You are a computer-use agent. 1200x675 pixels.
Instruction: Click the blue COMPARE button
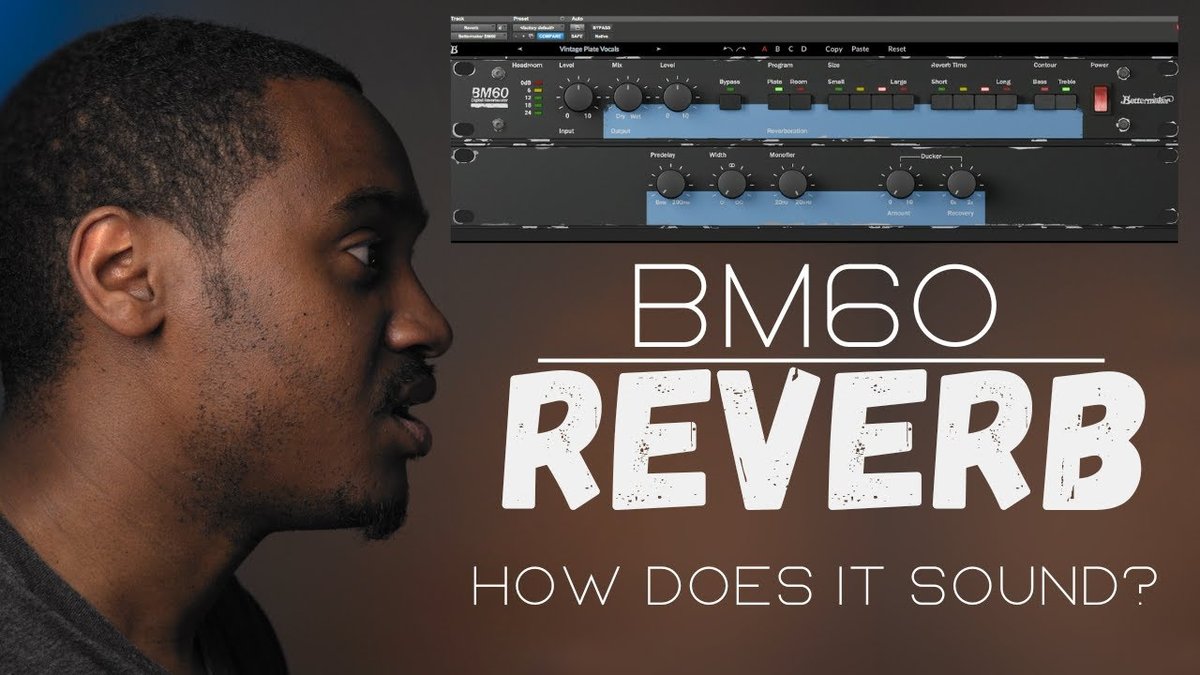[x=550, y=36]
